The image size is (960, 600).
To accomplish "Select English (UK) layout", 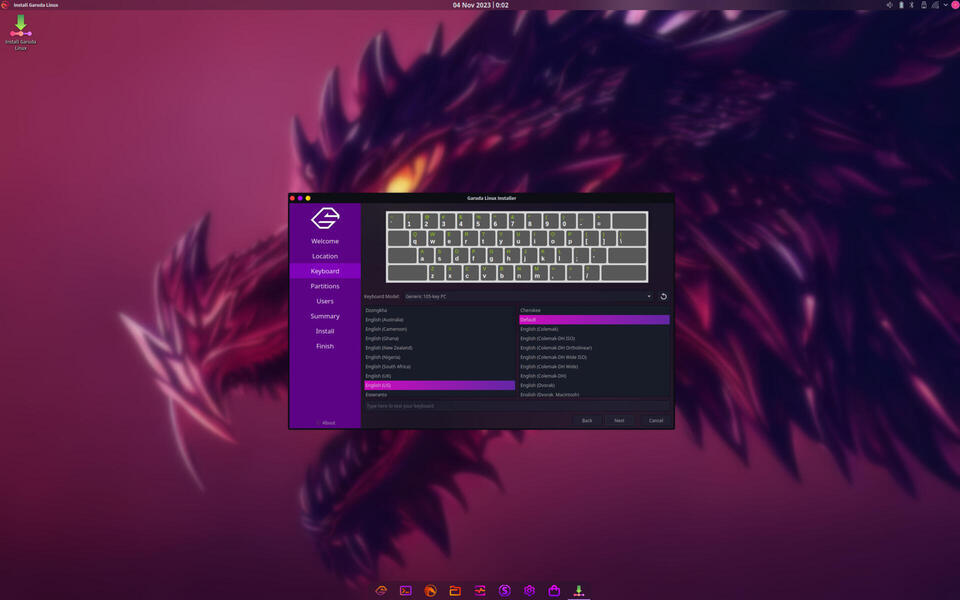I will pos(440,376).
